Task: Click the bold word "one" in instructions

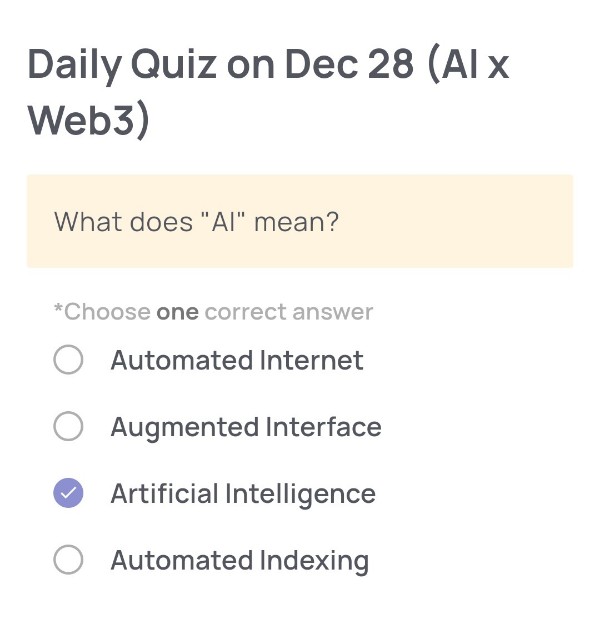Action: [x=178, y=312]
